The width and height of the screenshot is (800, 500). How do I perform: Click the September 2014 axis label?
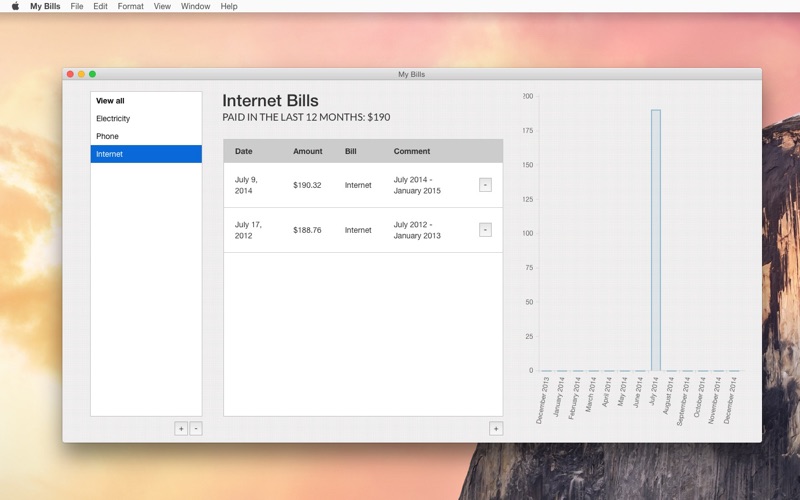(x=683, y=401)
